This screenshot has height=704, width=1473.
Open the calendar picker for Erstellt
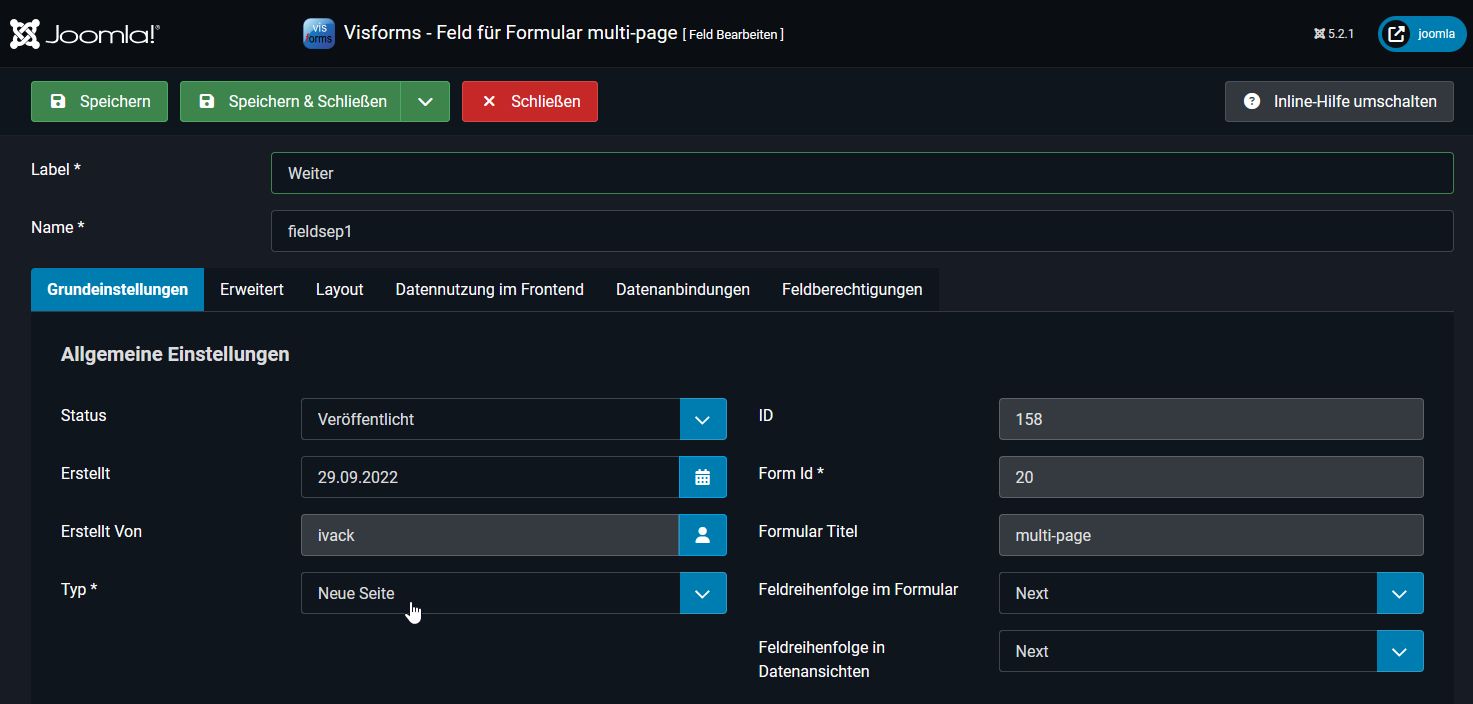(x=702, y=477)
